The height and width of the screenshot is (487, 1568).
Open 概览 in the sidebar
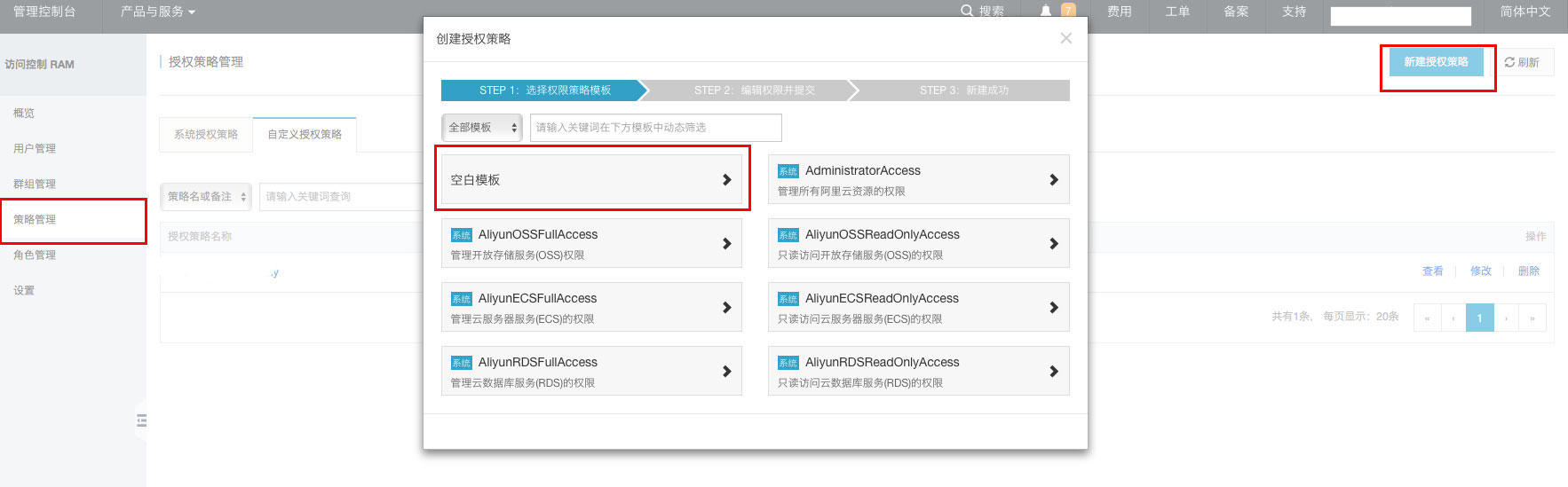point(24,114)
